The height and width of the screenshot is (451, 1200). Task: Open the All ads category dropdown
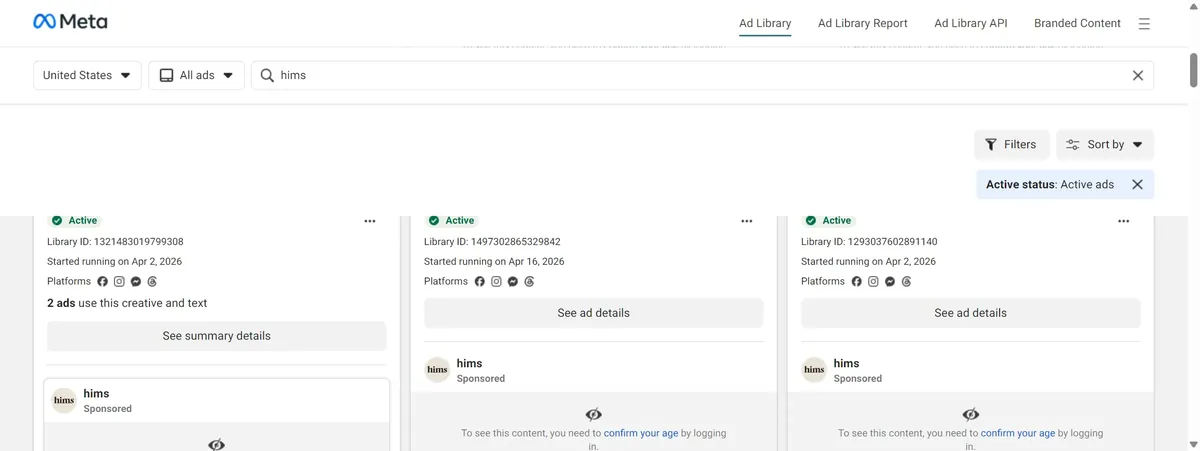[196, 75]
